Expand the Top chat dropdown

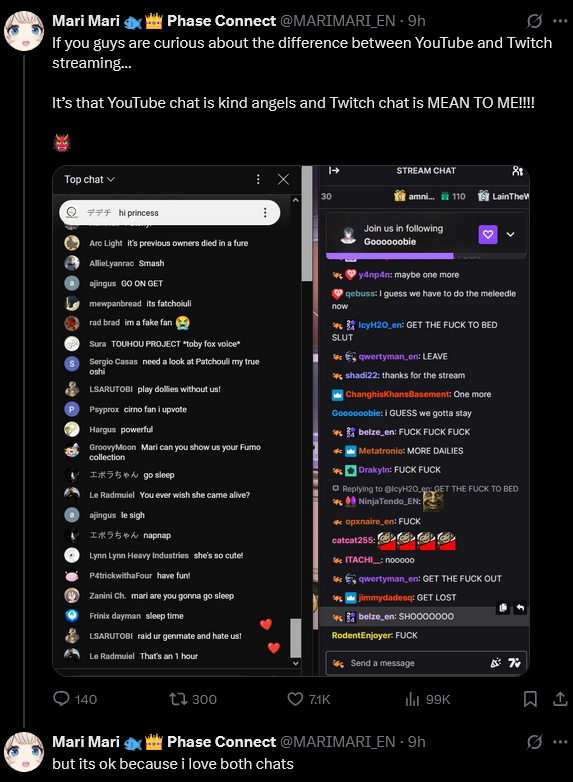click(x=89, y=180)
